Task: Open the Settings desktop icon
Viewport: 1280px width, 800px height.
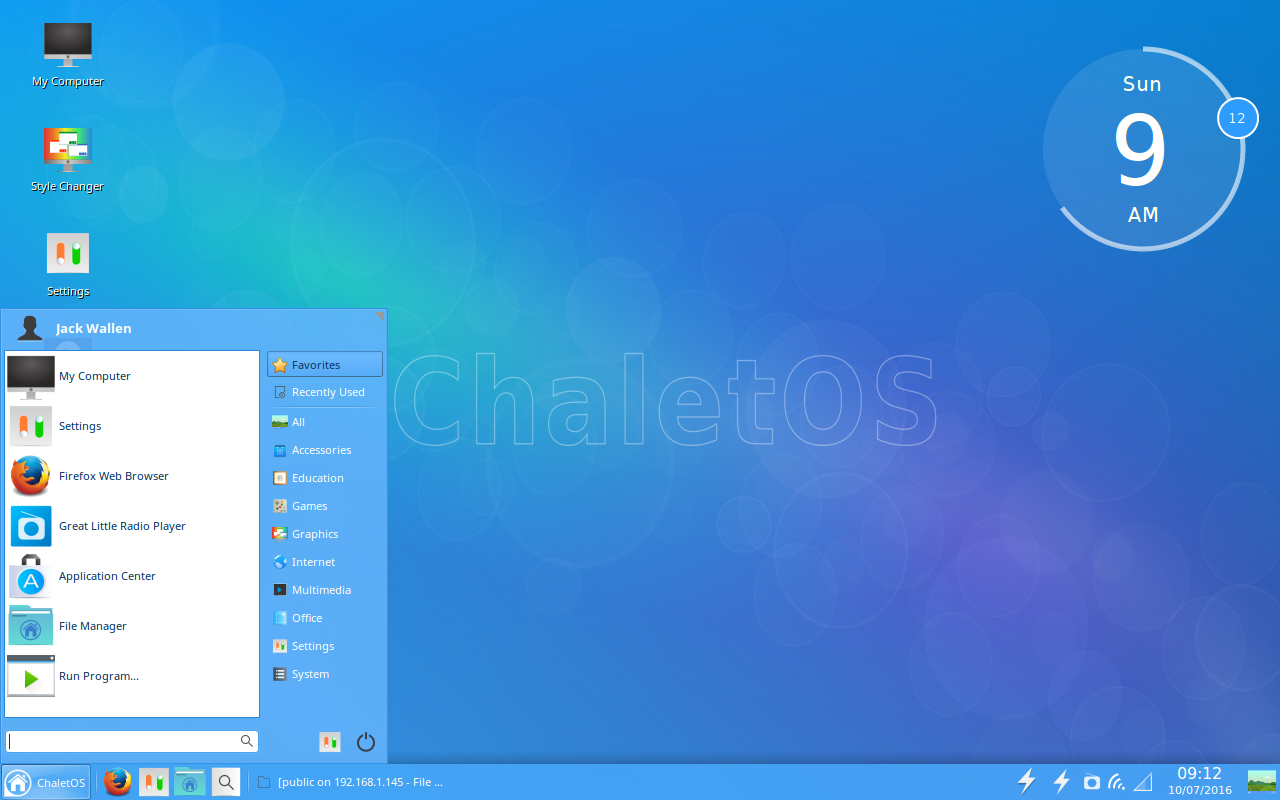Action: tap(68, 264)
